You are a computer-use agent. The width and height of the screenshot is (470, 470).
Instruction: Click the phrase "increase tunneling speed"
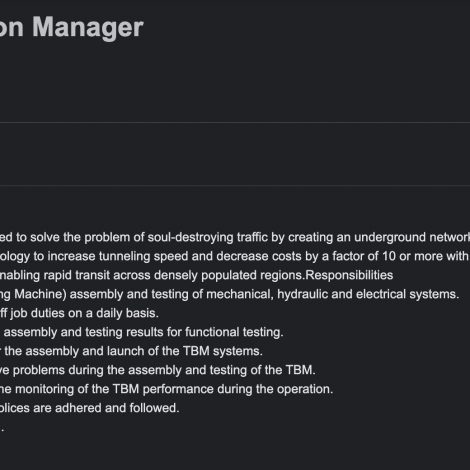tap(133, 256)
